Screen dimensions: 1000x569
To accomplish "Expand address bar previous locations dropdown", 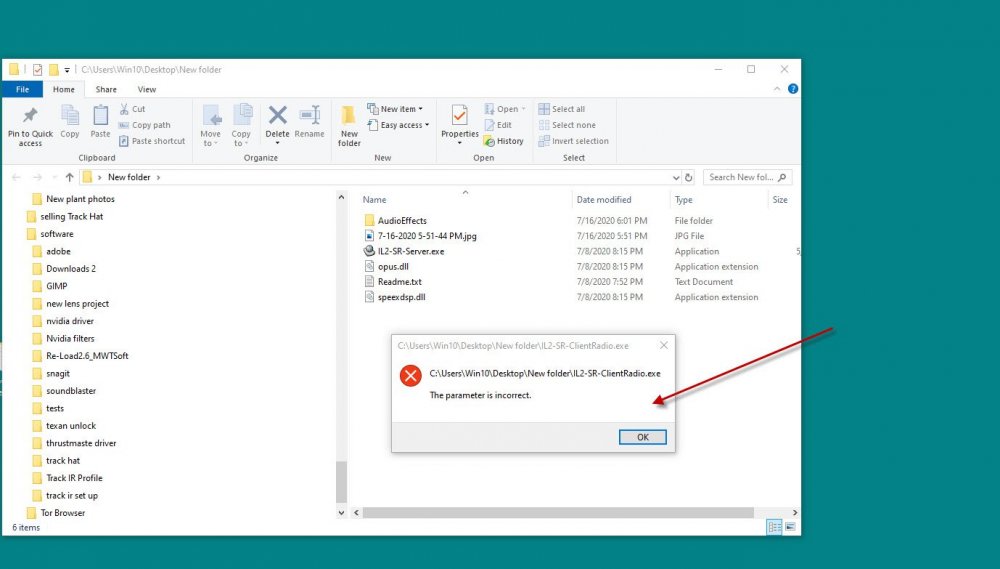I will [676, 177].
